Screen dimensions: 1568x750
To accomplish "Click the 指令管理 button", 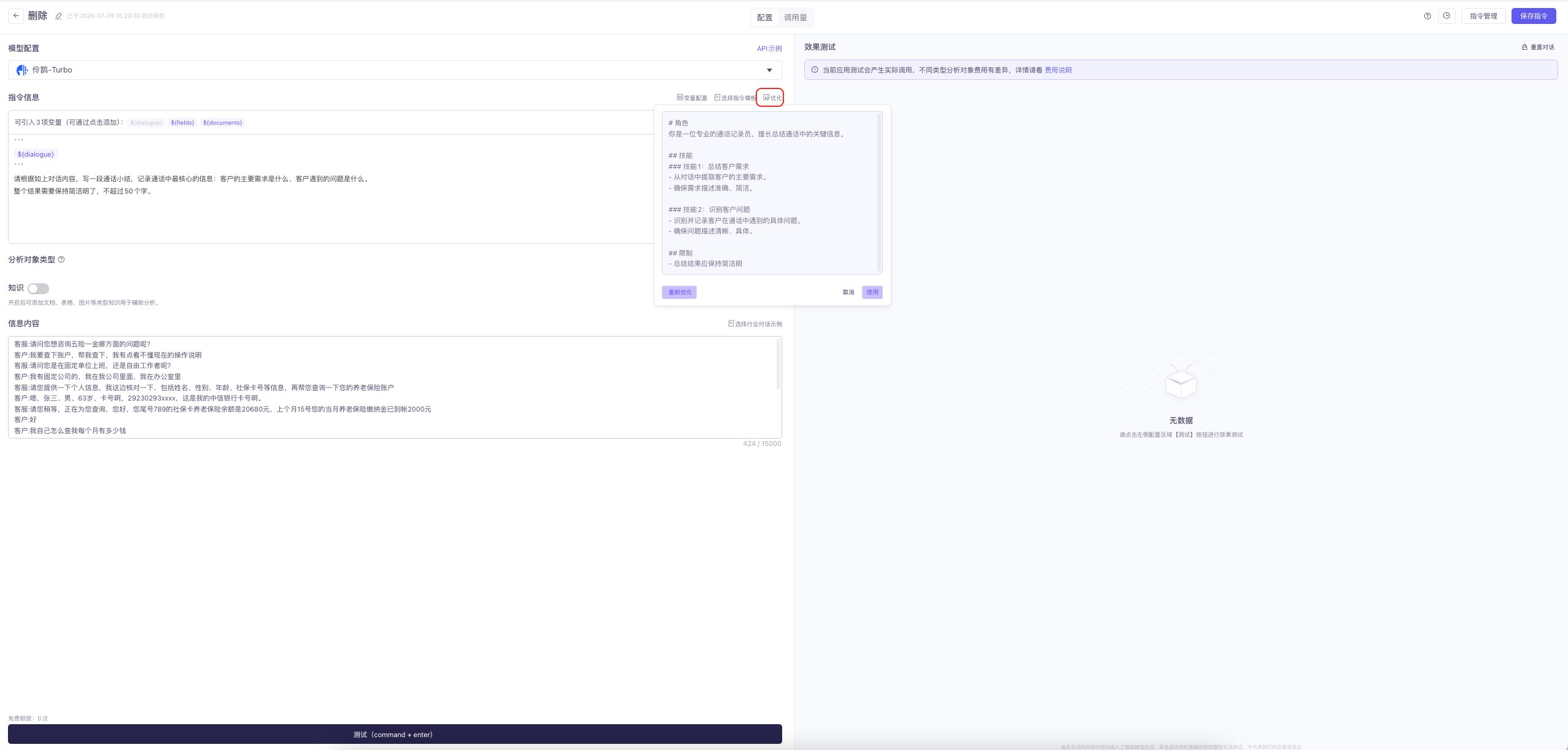I will pos(1483,16).
